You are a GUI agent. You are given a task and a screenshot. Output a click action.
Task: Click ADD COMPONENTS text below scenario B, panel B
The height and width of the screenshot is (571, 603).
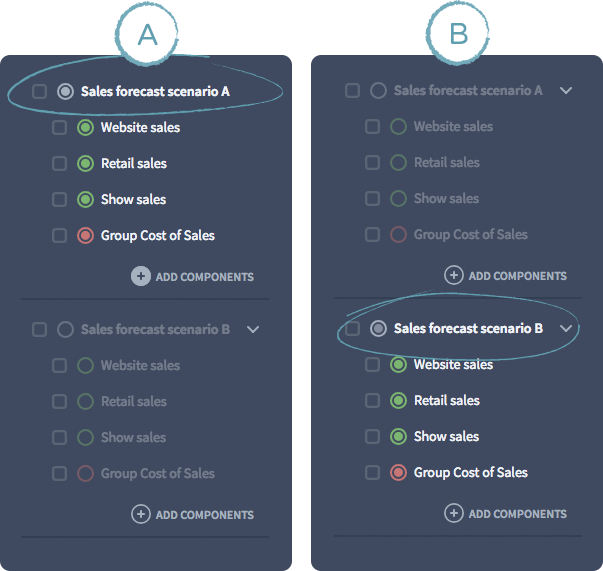click(518, 514)
